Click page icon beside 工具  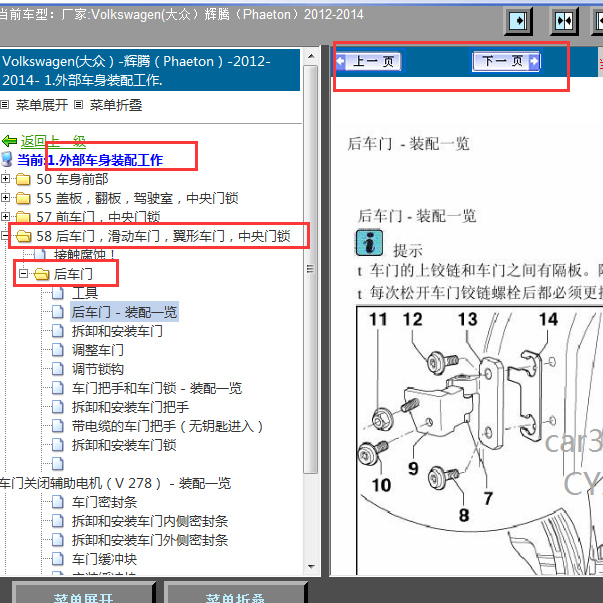coord(58,293)
